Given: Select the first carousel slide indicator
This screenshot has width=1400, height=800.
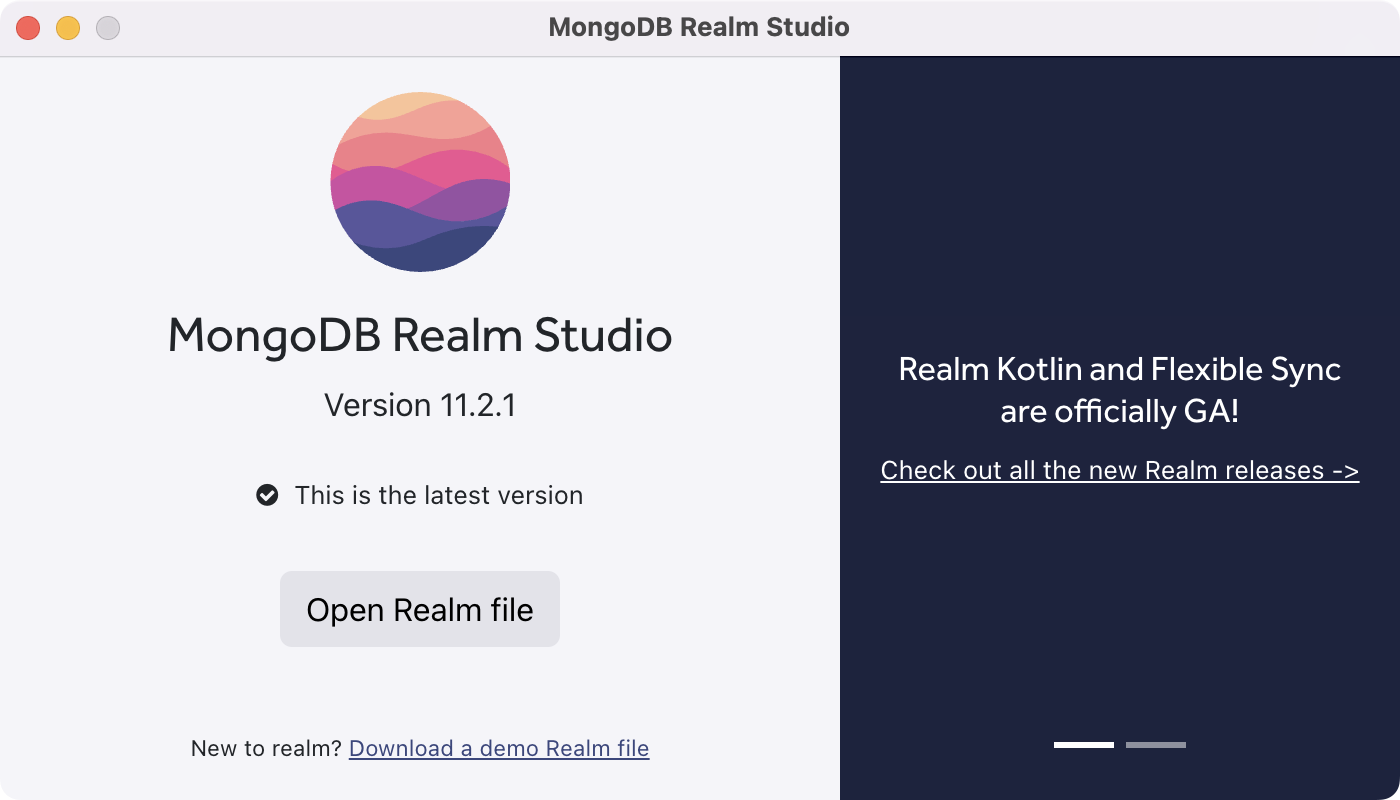Looking at the screenshot, I should point(1084,745).
